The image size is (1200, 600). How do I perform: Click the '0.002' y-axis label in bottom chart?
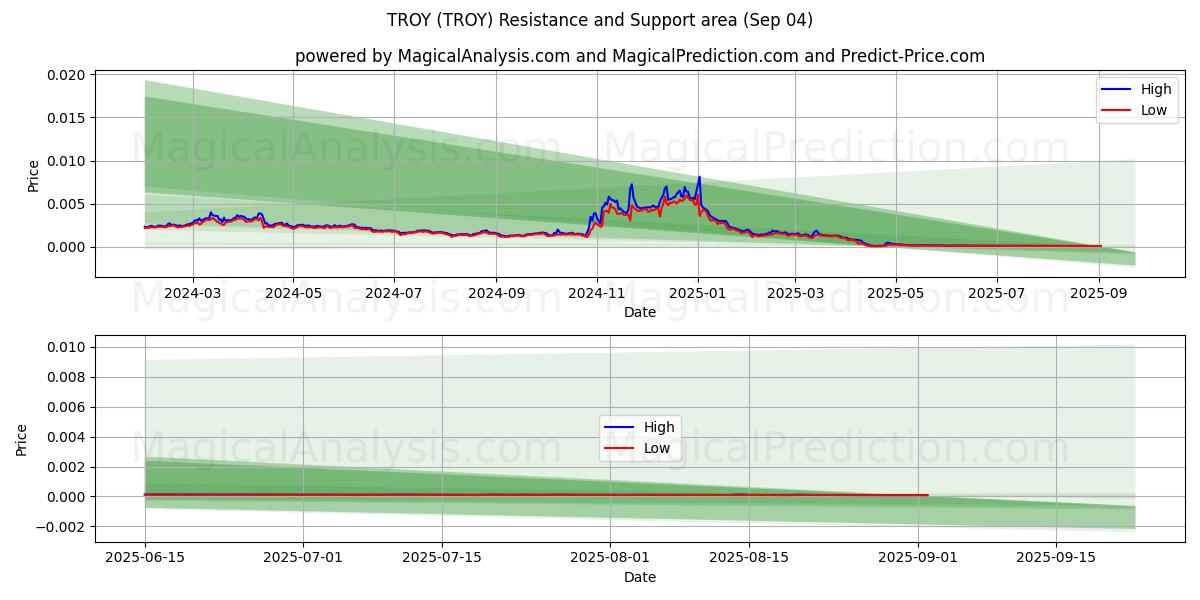coord(68,467)
